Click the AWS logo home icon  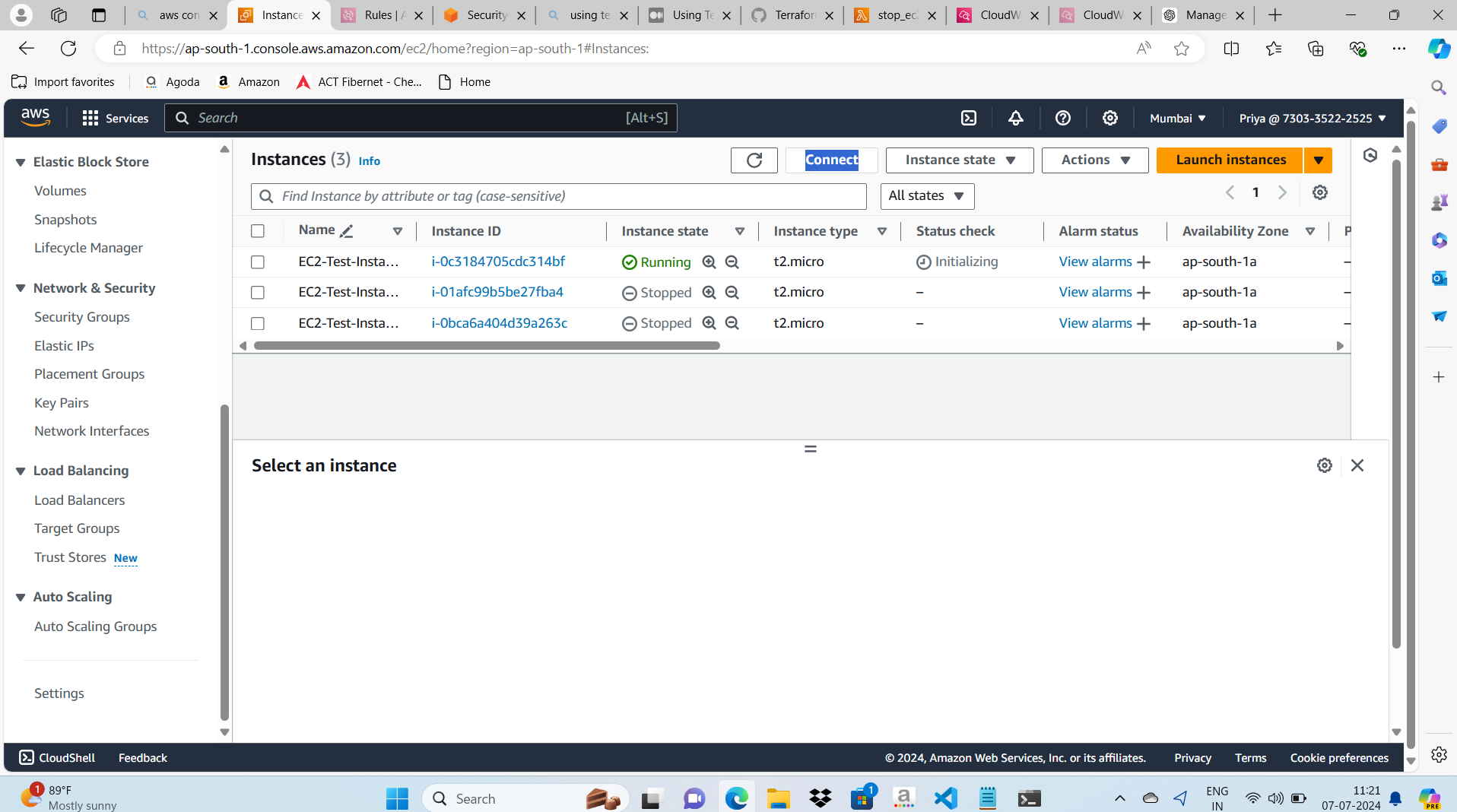point(36,117)
